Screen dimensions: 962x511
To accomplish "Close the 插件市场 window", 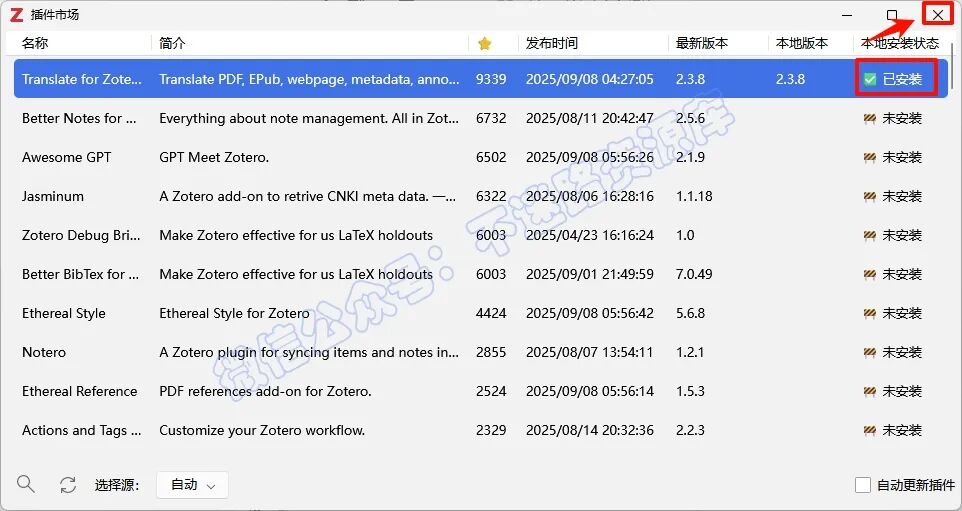I will click(938, 15).
